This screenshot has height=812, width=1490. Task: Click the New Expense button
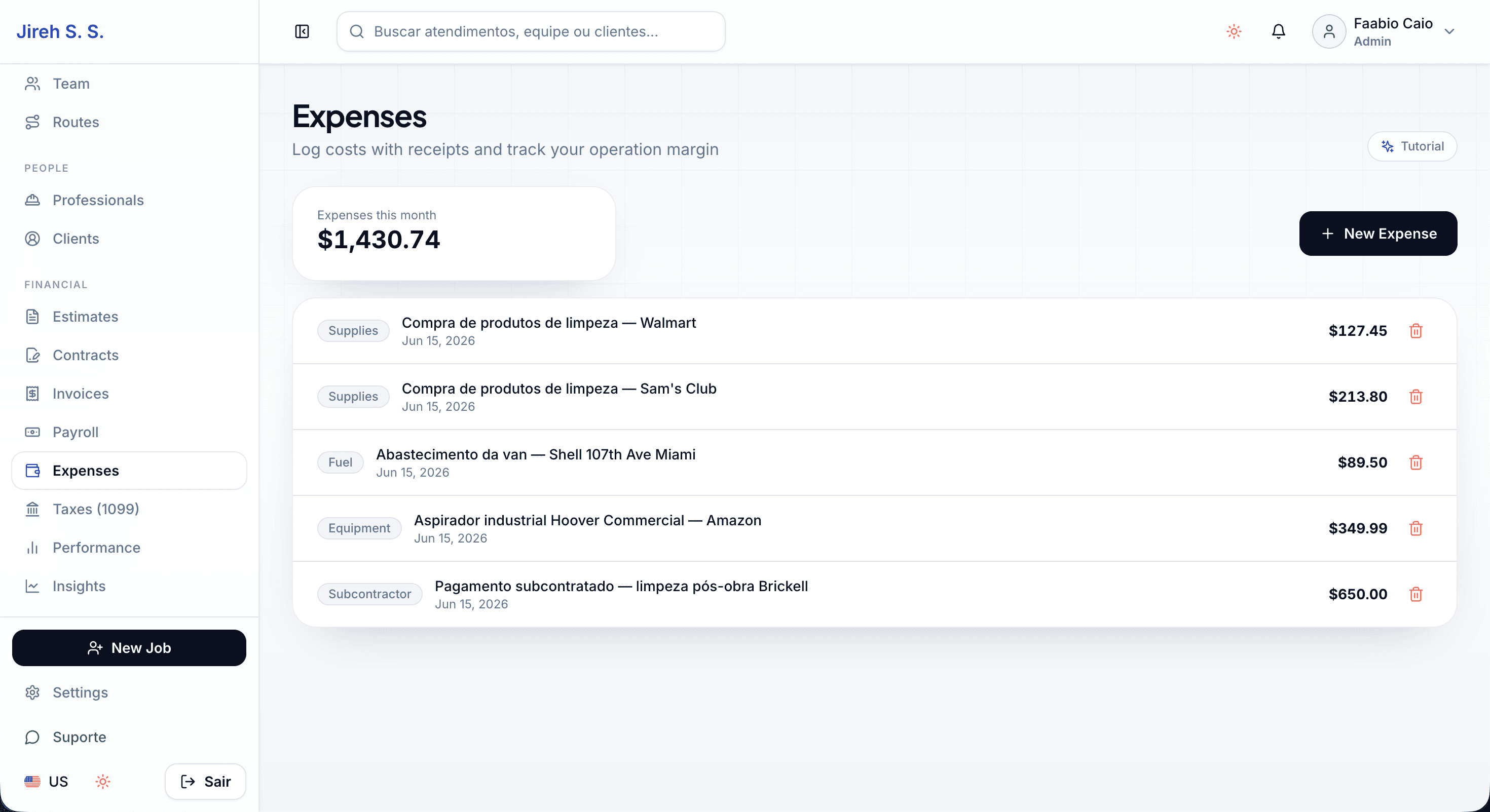[x=1378, y=234]
